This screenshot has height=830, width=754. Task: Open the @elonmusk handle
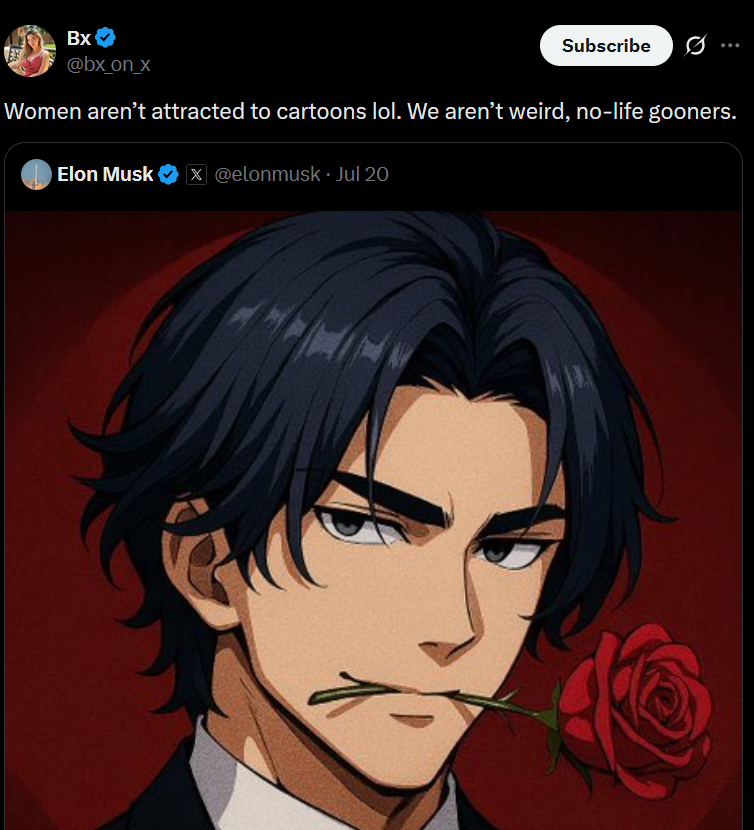point(267,174)
